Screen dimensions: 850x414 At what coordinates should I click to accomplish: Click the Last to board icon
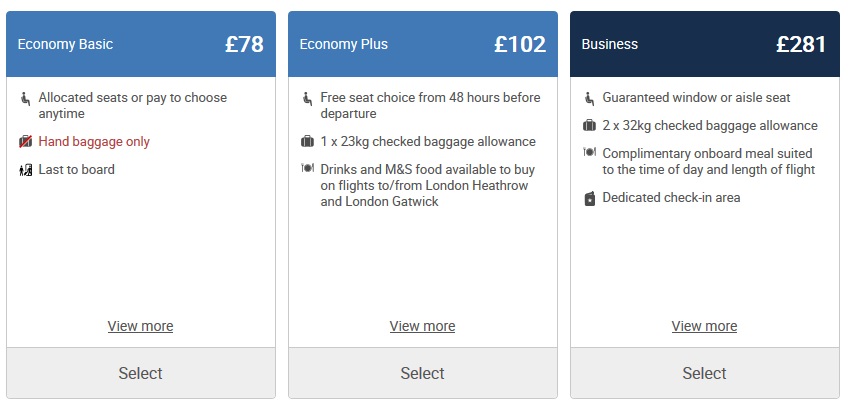pos(26,170)
